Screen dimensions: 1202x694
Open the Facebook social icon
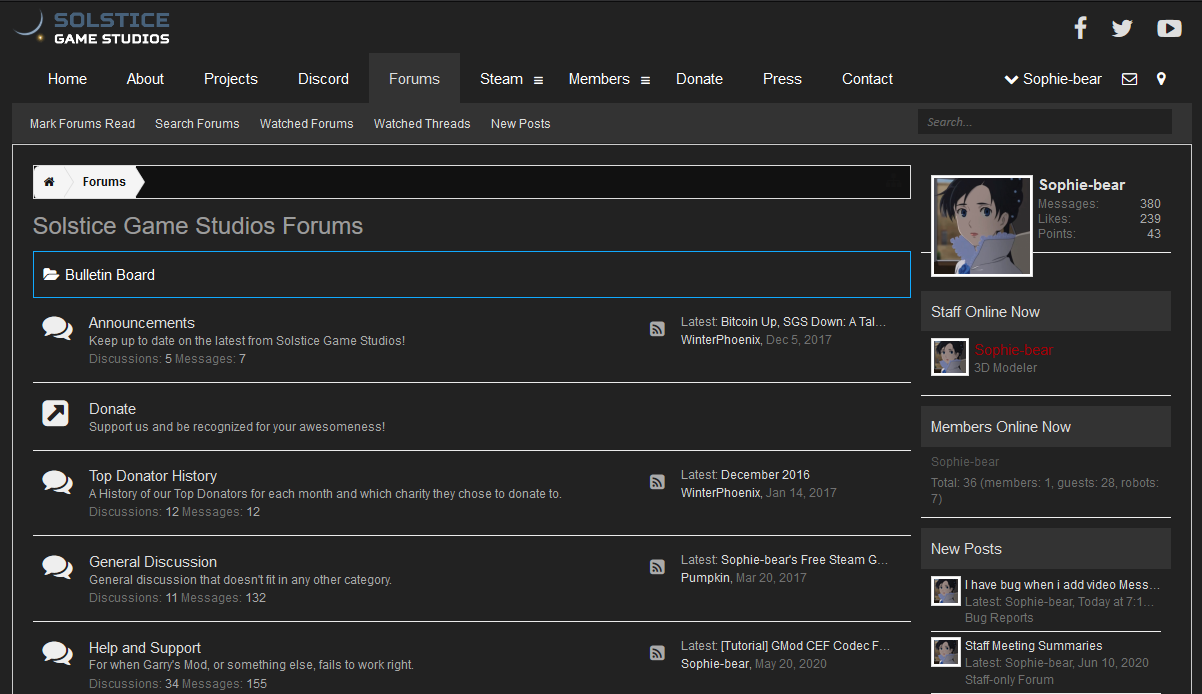[1080, 28]
